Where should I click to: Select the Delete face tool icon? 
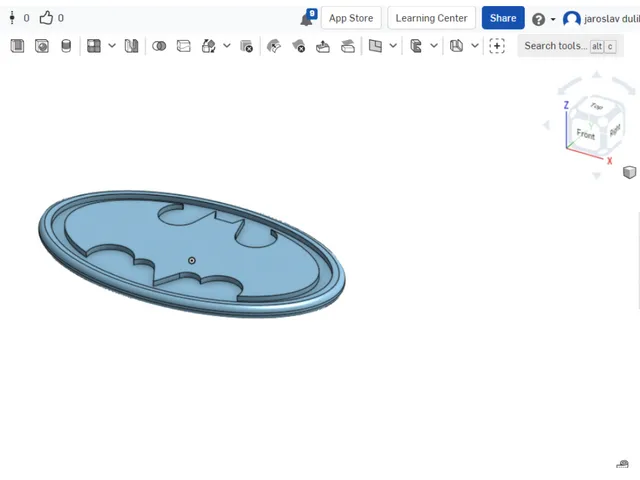tap(298, 46)
